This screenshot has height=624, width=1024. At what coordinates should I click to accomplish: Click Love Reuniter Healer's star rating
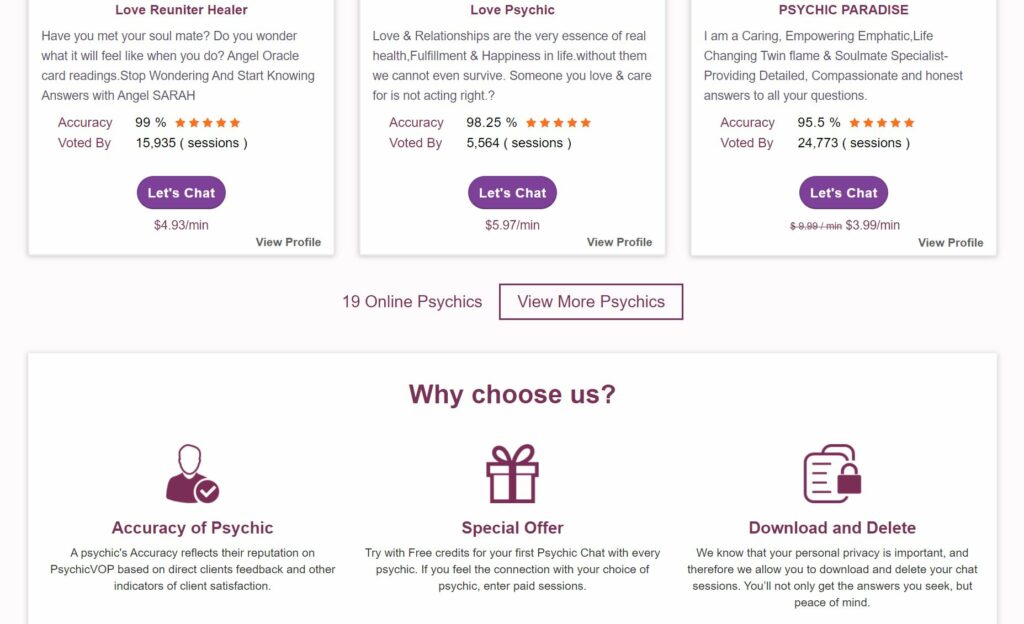[208, 123]
